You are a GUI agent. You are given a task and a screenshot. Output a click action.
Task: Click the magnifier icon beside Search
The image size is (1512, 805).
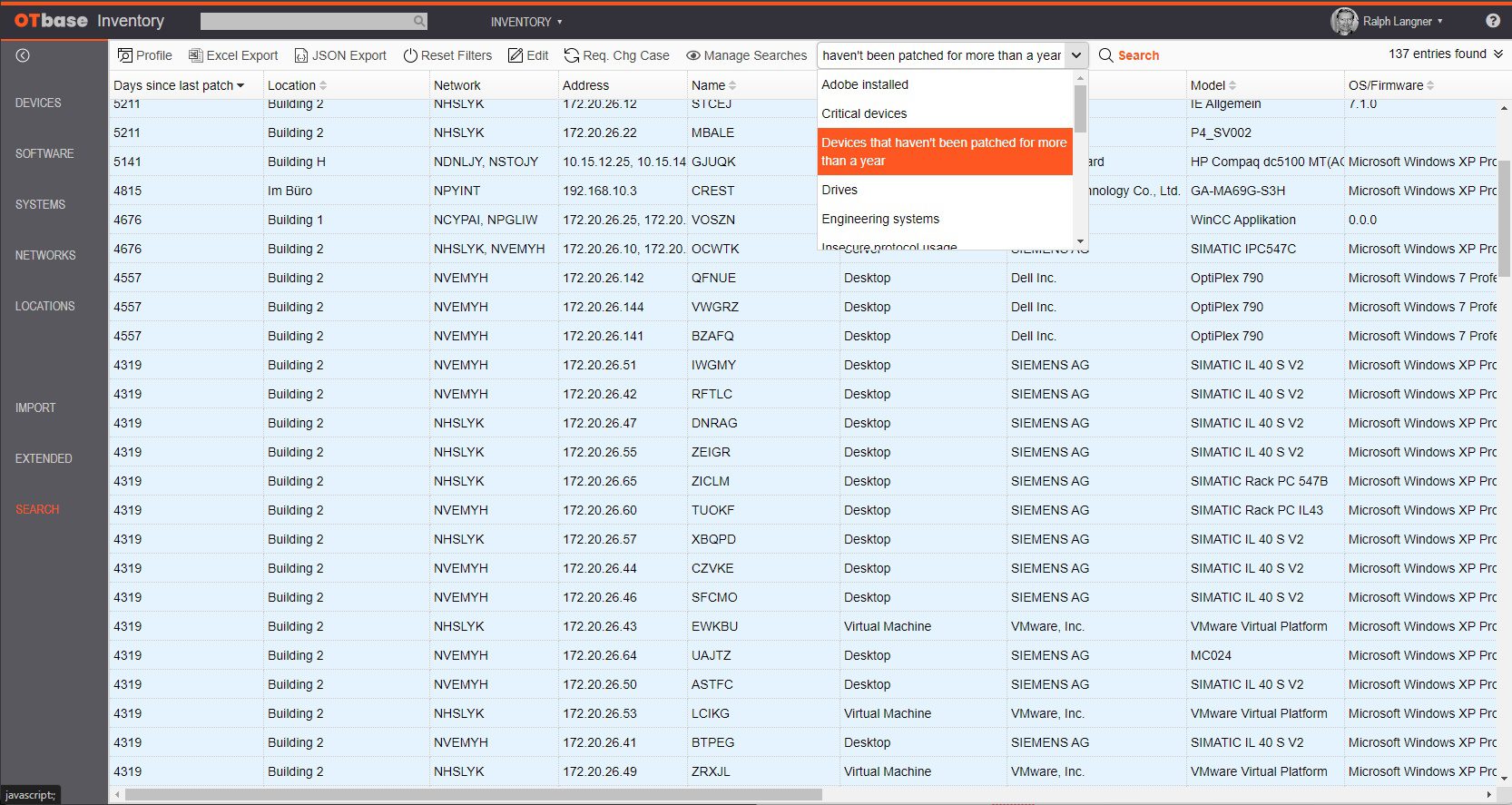coord(1105,55)
